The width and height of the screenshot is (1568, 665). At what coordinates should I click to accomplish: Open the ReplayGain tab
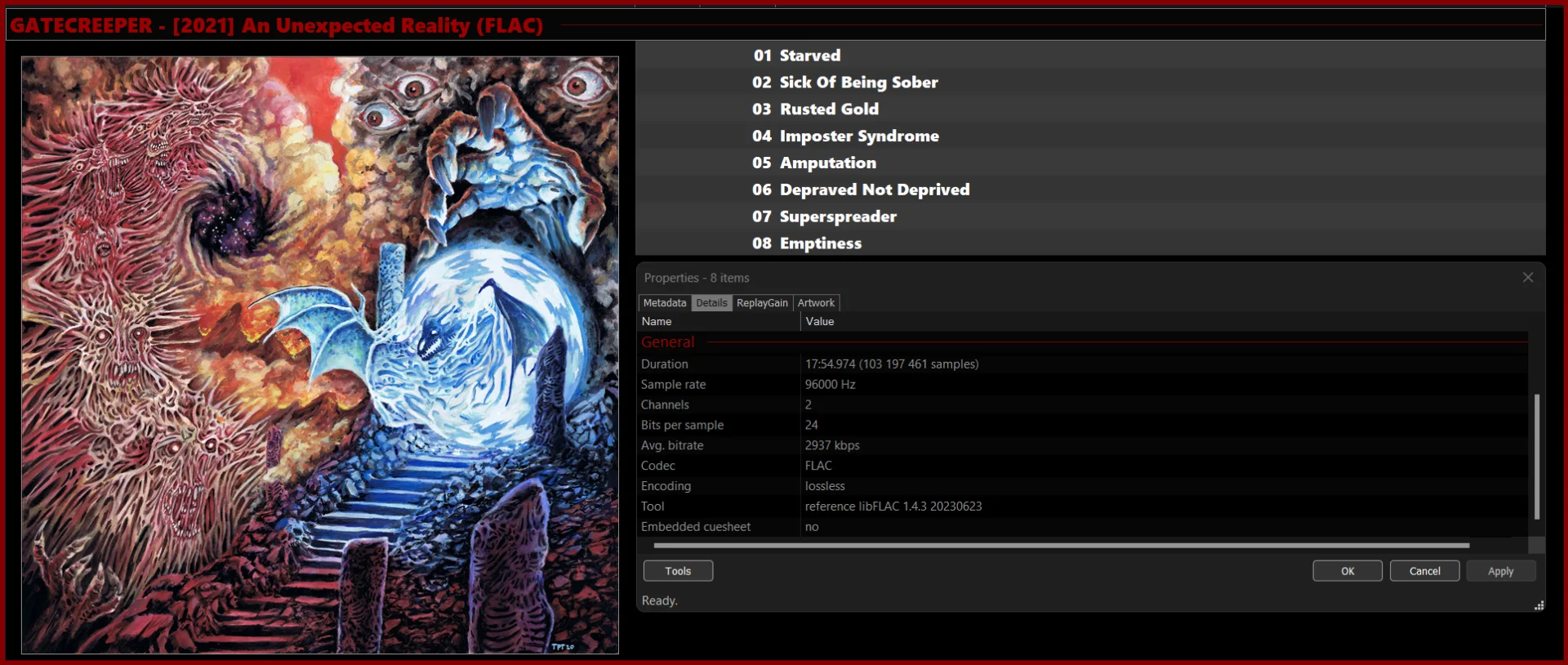762,303
